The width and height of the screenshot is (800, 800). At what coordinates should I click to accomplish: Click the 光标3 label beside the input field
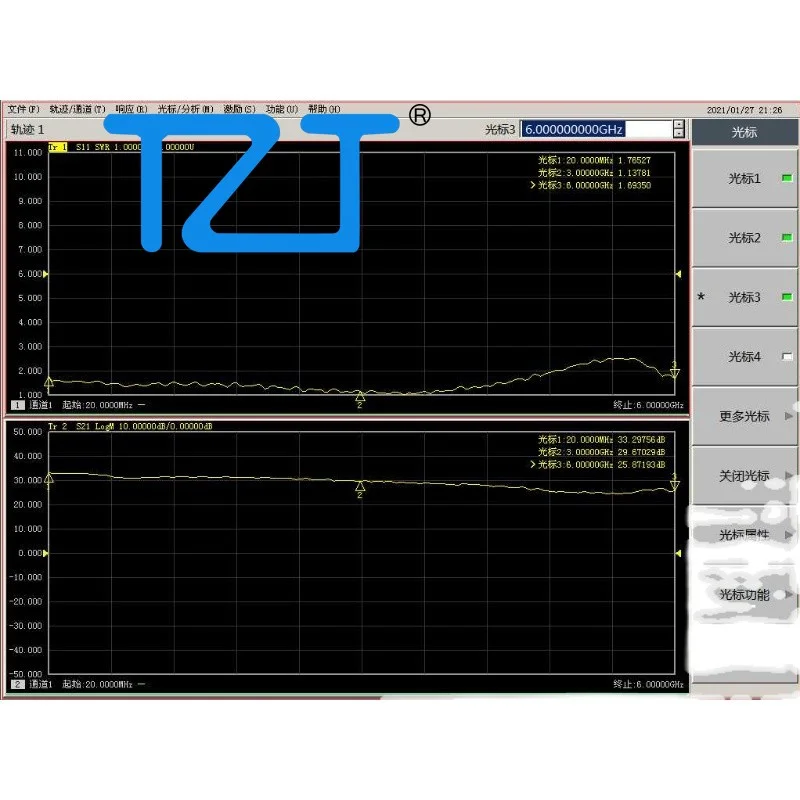pos(500,130)
